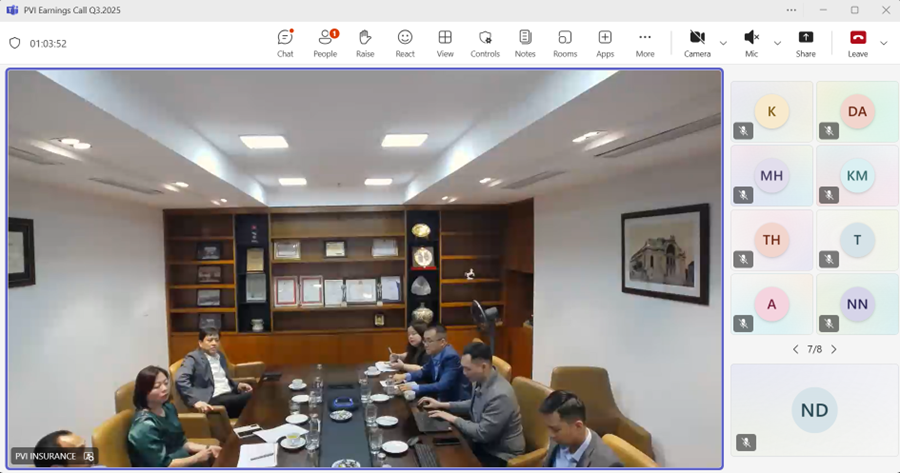Open the Apps panel
The height and width of the screenshot is (473, 900).
click(x=605, y=42)
